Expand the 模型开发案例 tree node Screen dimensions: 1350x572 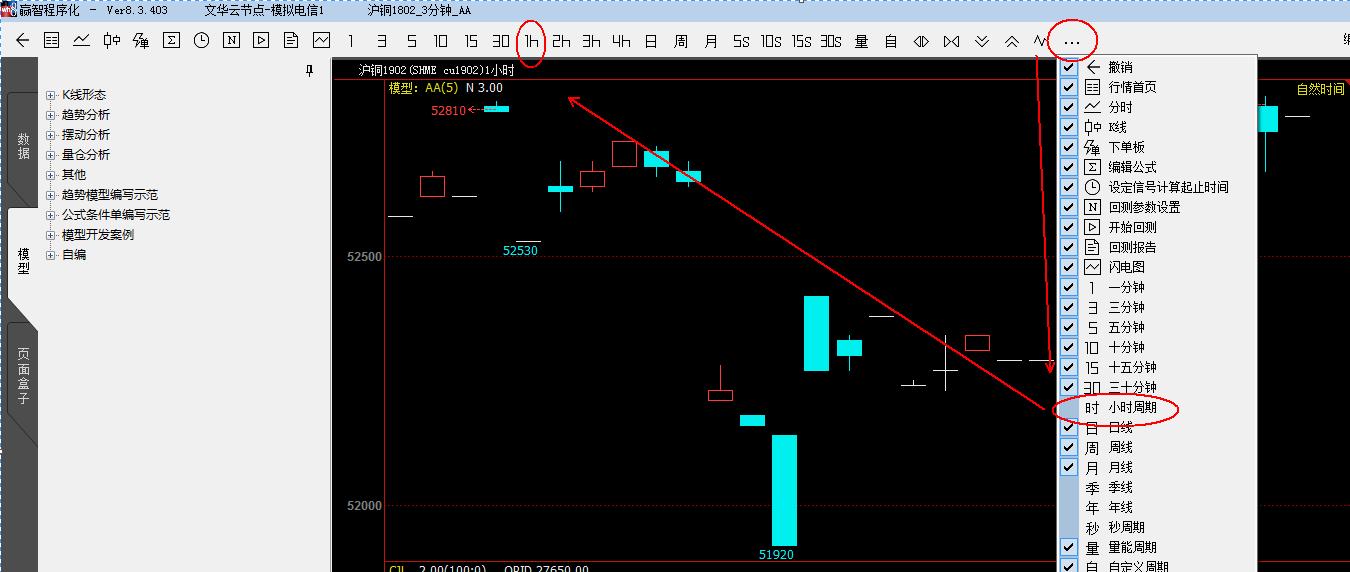[x=50, y=235]
